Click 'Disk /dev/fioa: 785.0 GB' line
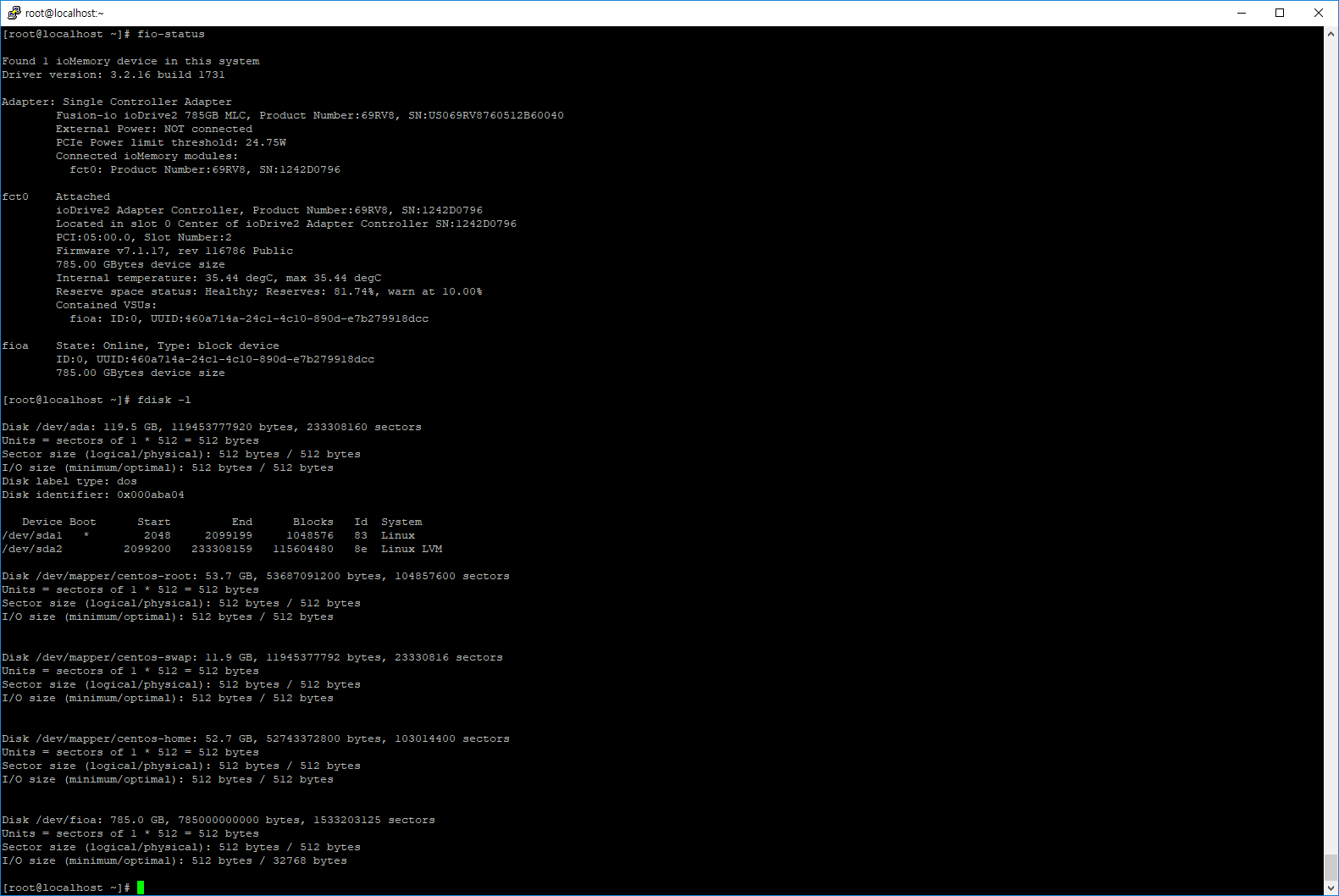Viewport: 1339px width, 896px height. [x=219, y=820]
